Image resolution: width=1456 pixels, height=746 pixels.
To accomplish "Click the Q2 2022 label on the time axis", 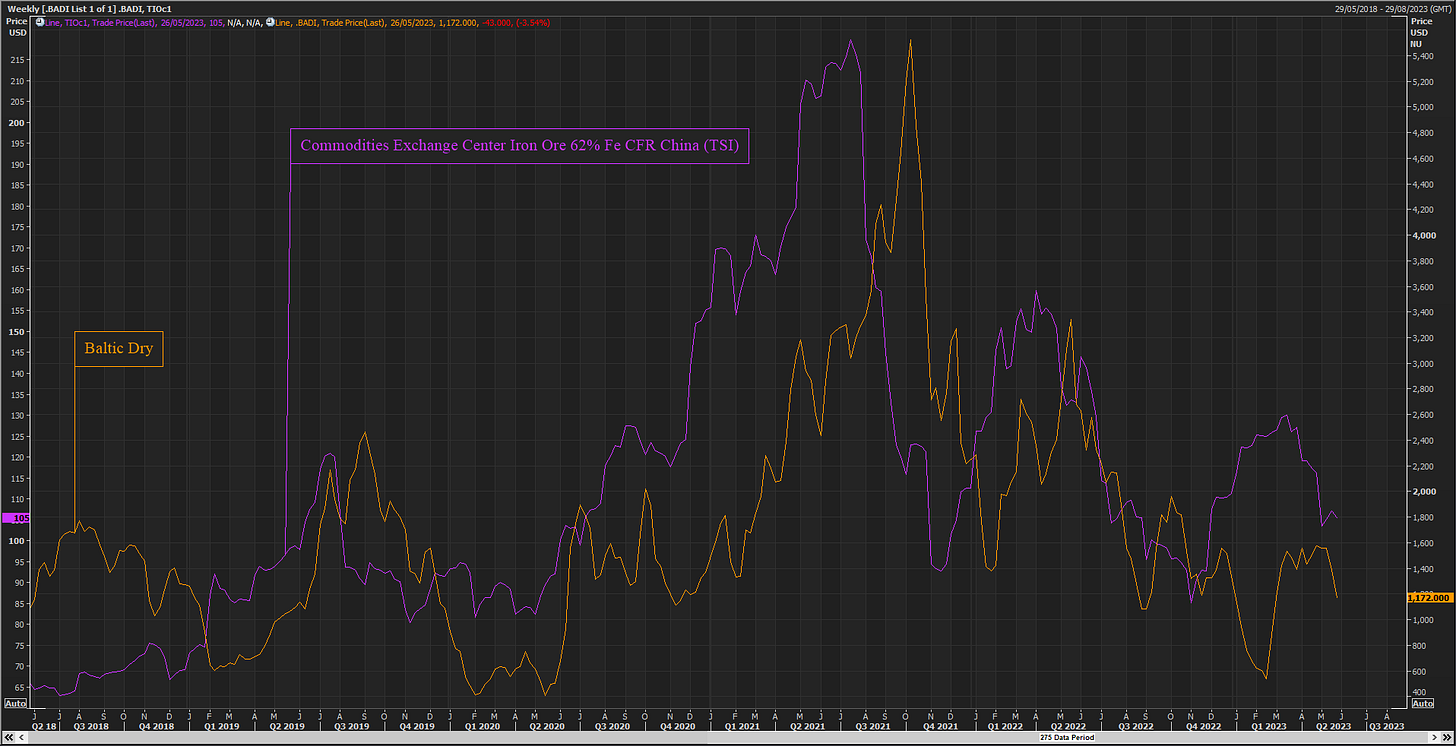I will (x=1067, y=727).
